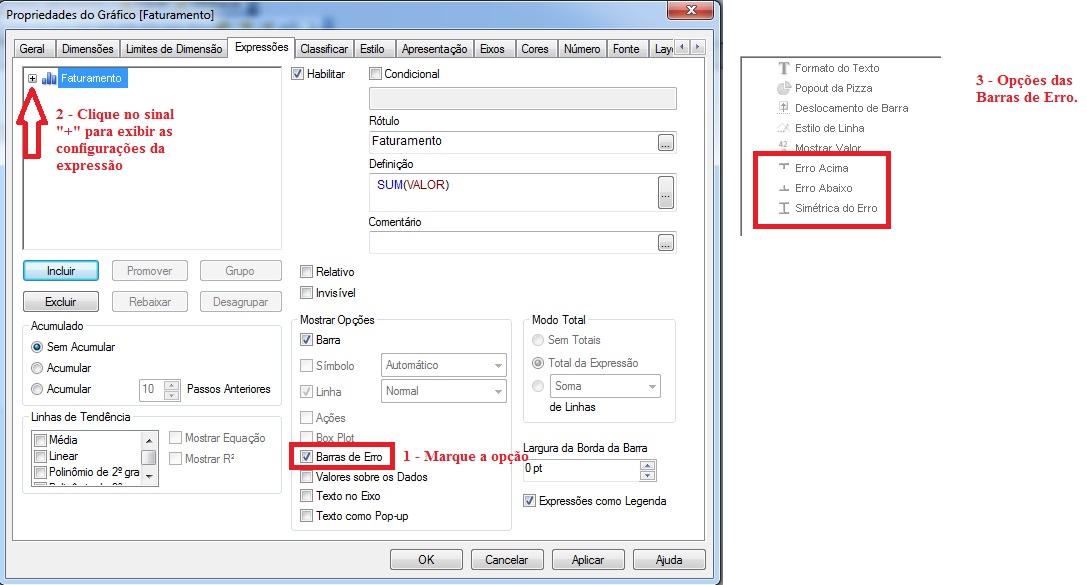Viewport: 1087px width, 585px height.
Task: Open the Eixos tab
Action: click(492, 48)
